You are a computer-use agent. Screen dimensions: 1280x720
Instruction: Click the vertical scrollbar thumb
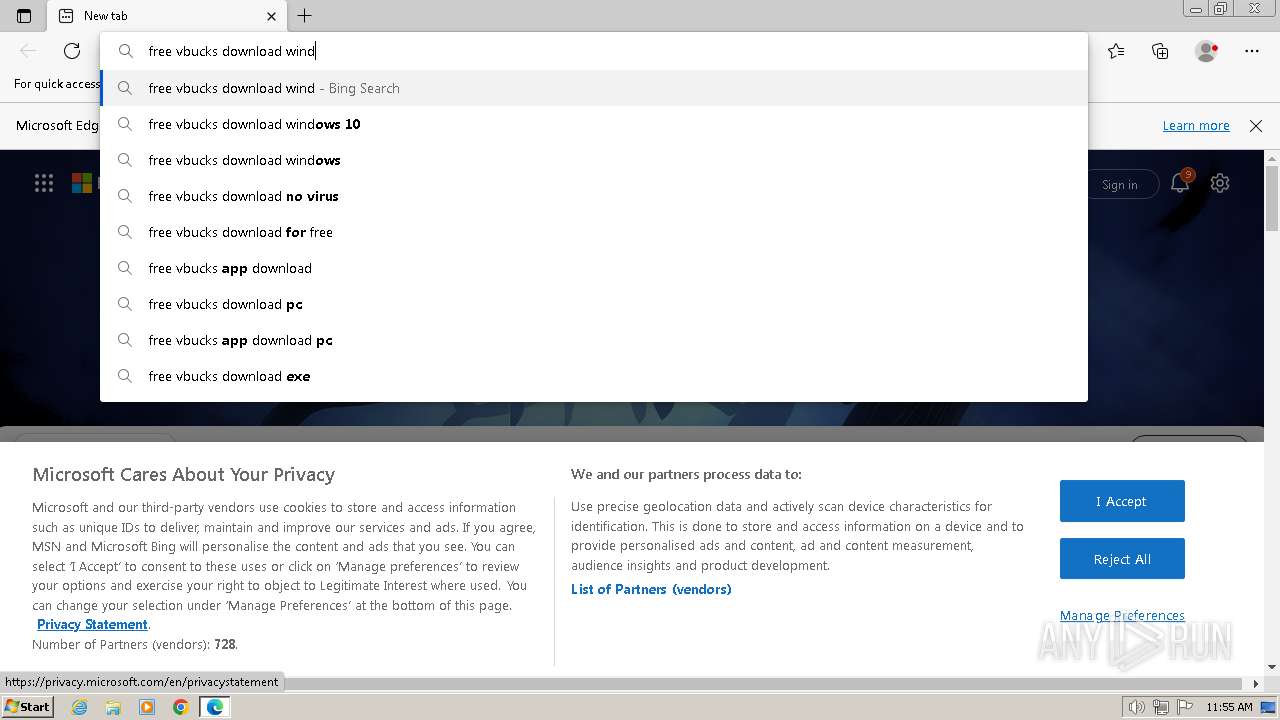[x=1272, y=198]
